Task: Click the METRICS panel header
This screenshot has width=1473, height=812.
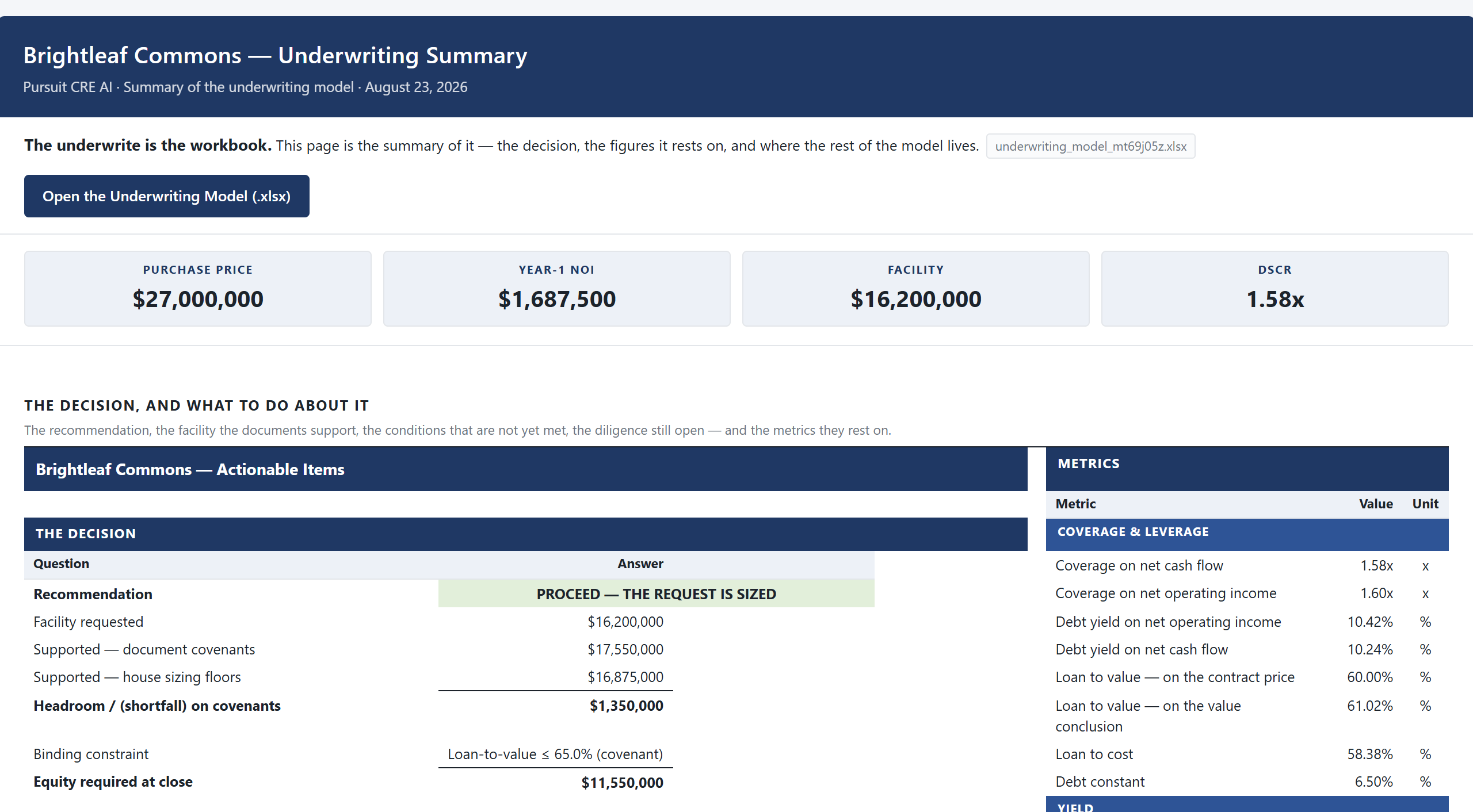Action: (x=1247, y=469)
